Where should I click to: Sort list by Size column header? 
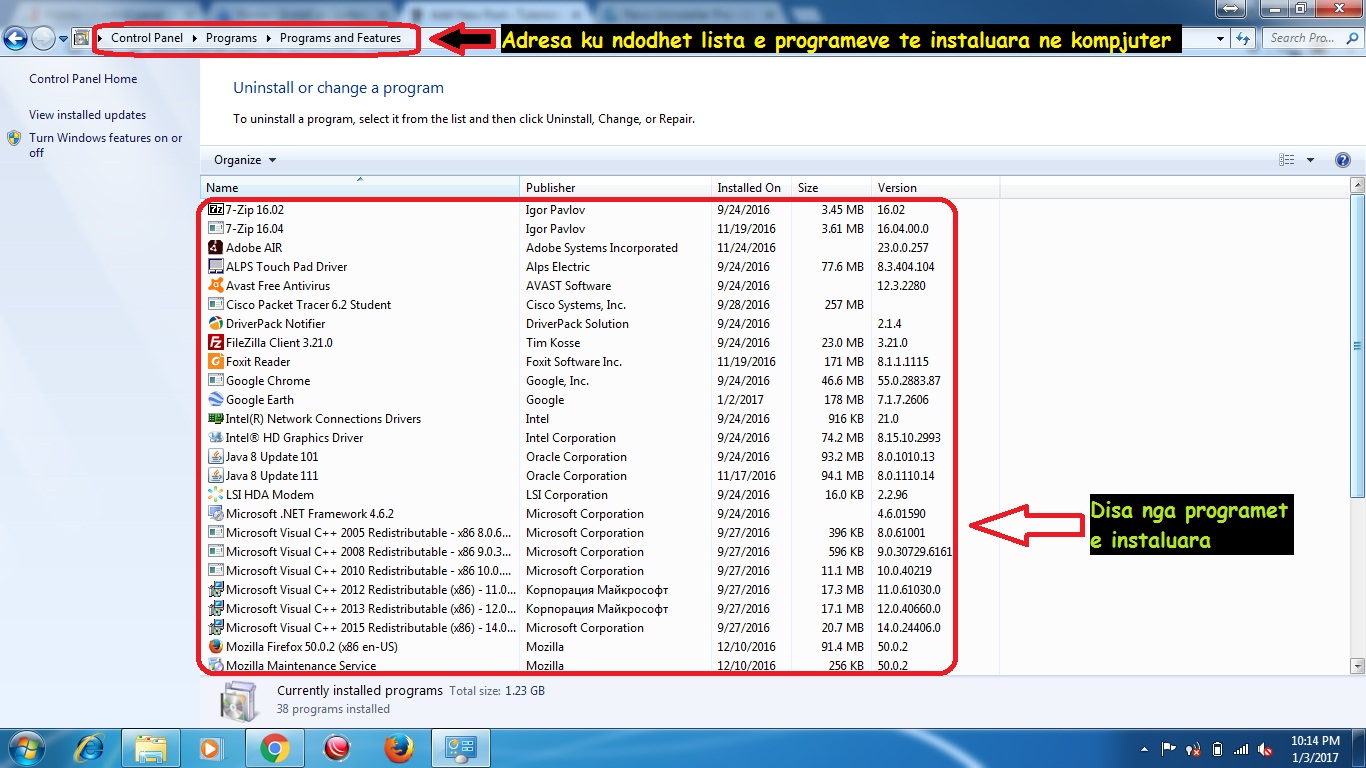tap(831, 187)
